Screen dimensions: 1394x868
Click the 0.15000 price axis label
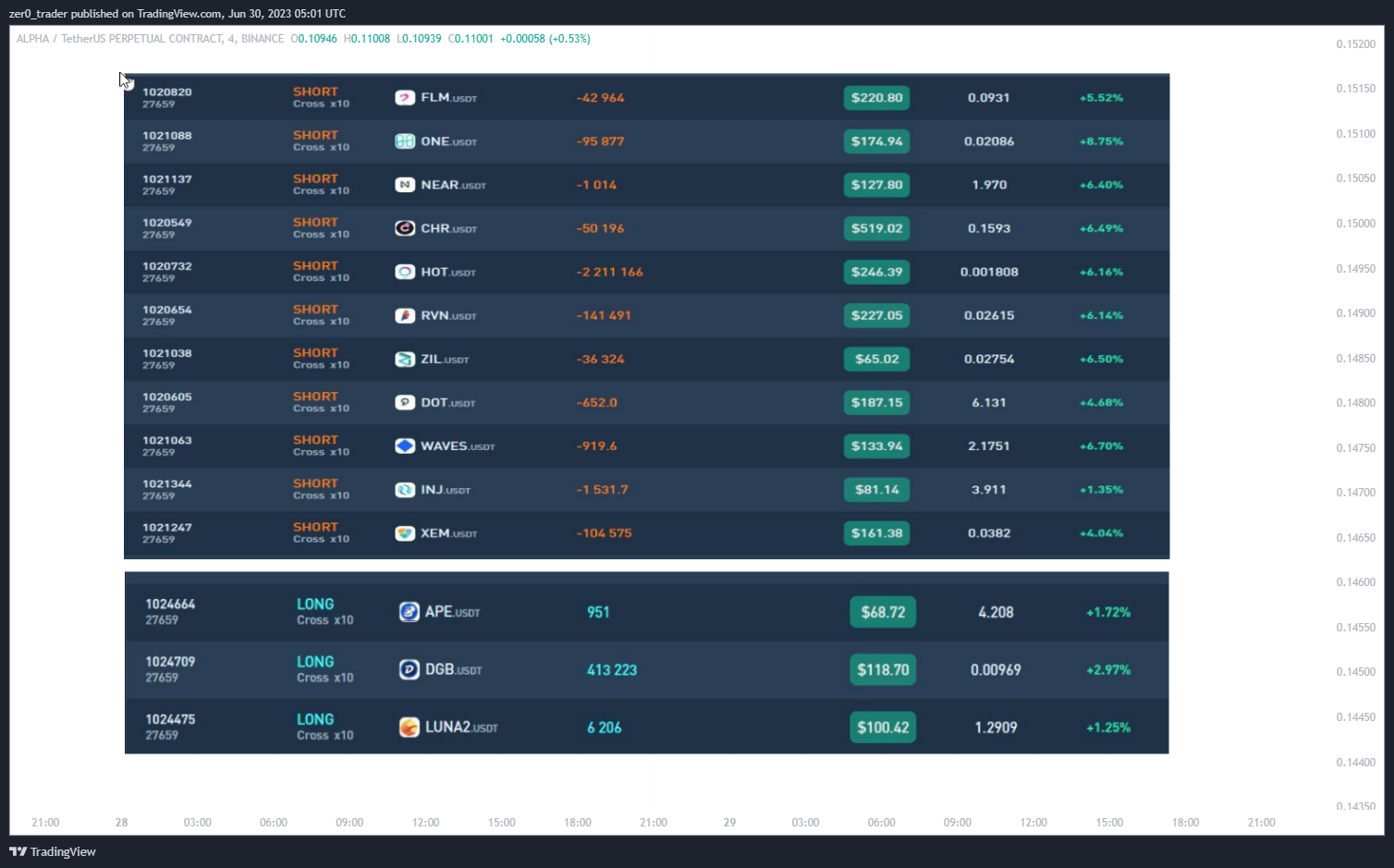tap(1355, 224)
